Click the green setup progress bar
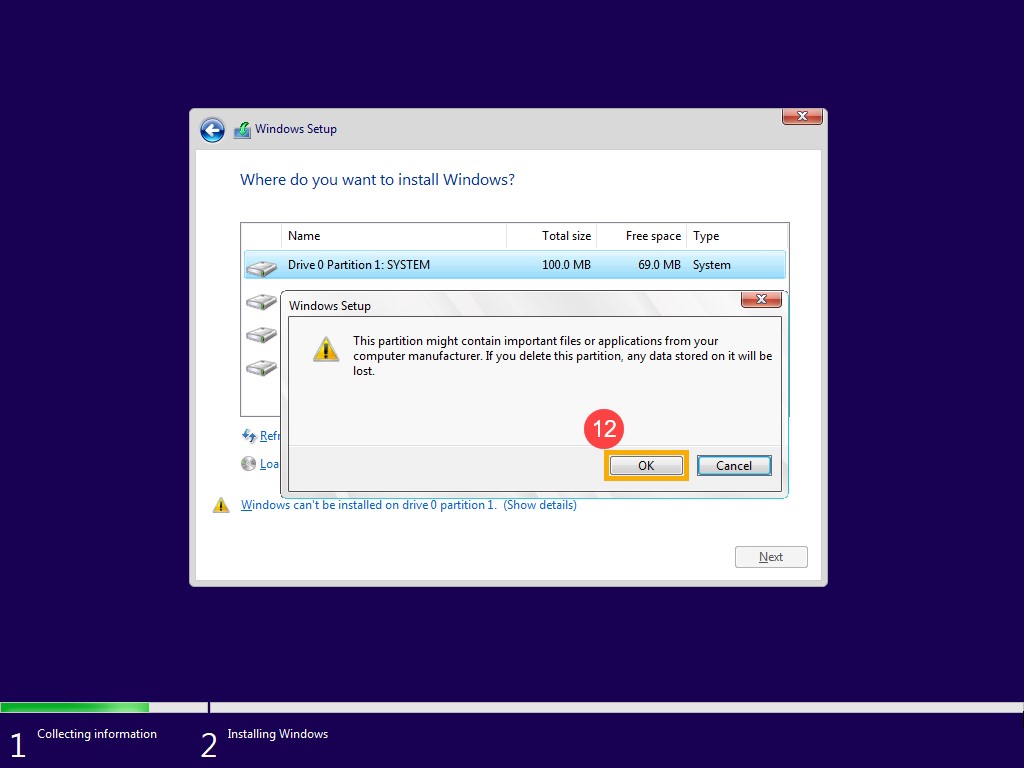 coord(75,706)
